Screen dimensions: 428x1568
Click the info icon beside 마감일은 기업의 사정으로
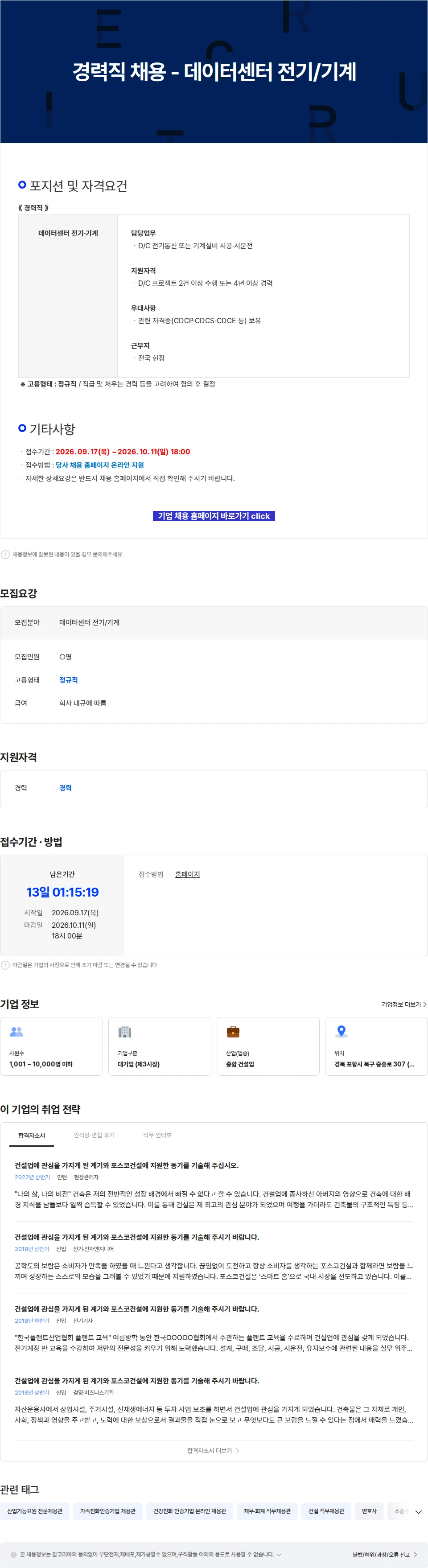click(5, 965)
